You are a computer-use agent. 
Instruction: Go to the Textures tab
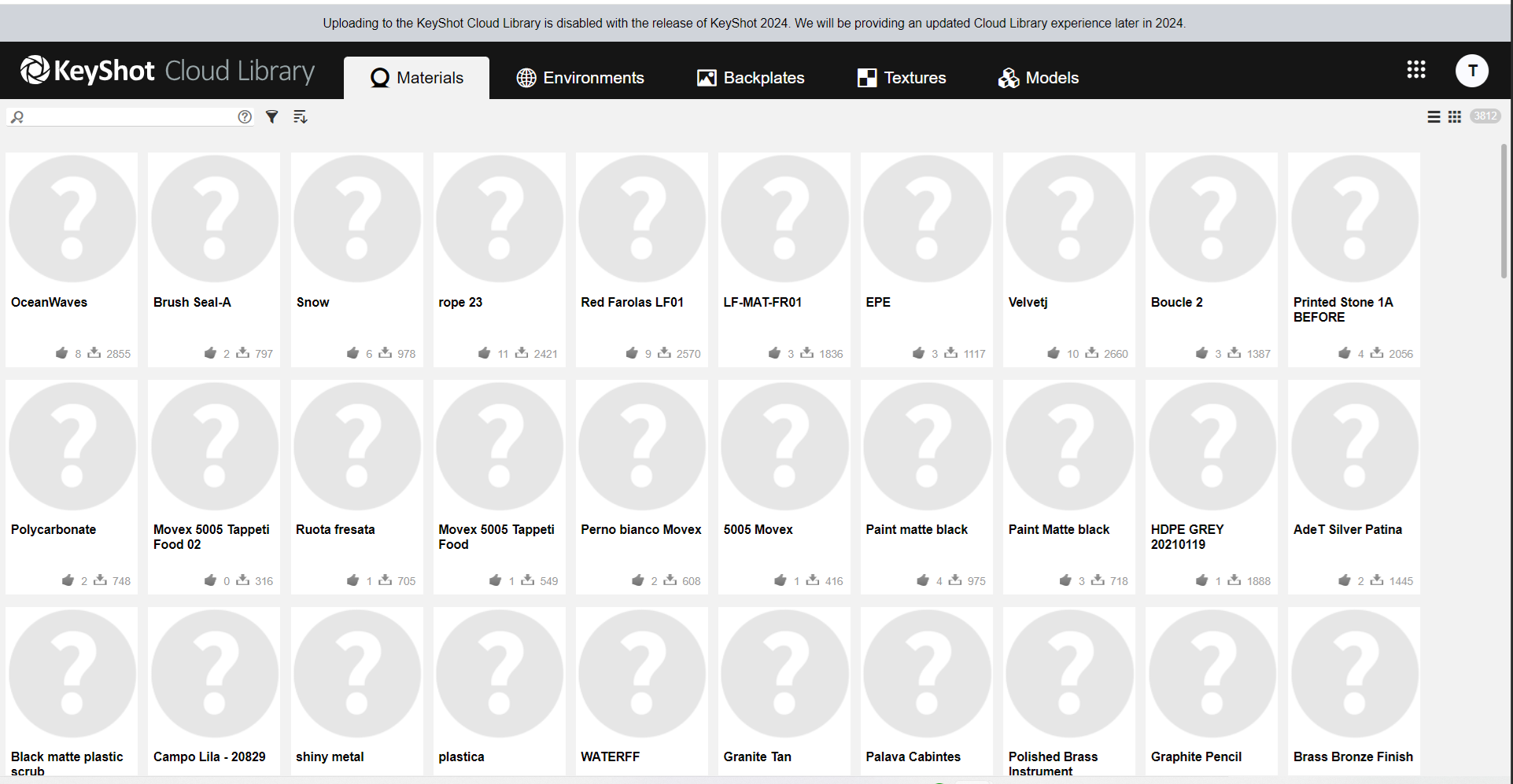(902, 78)
